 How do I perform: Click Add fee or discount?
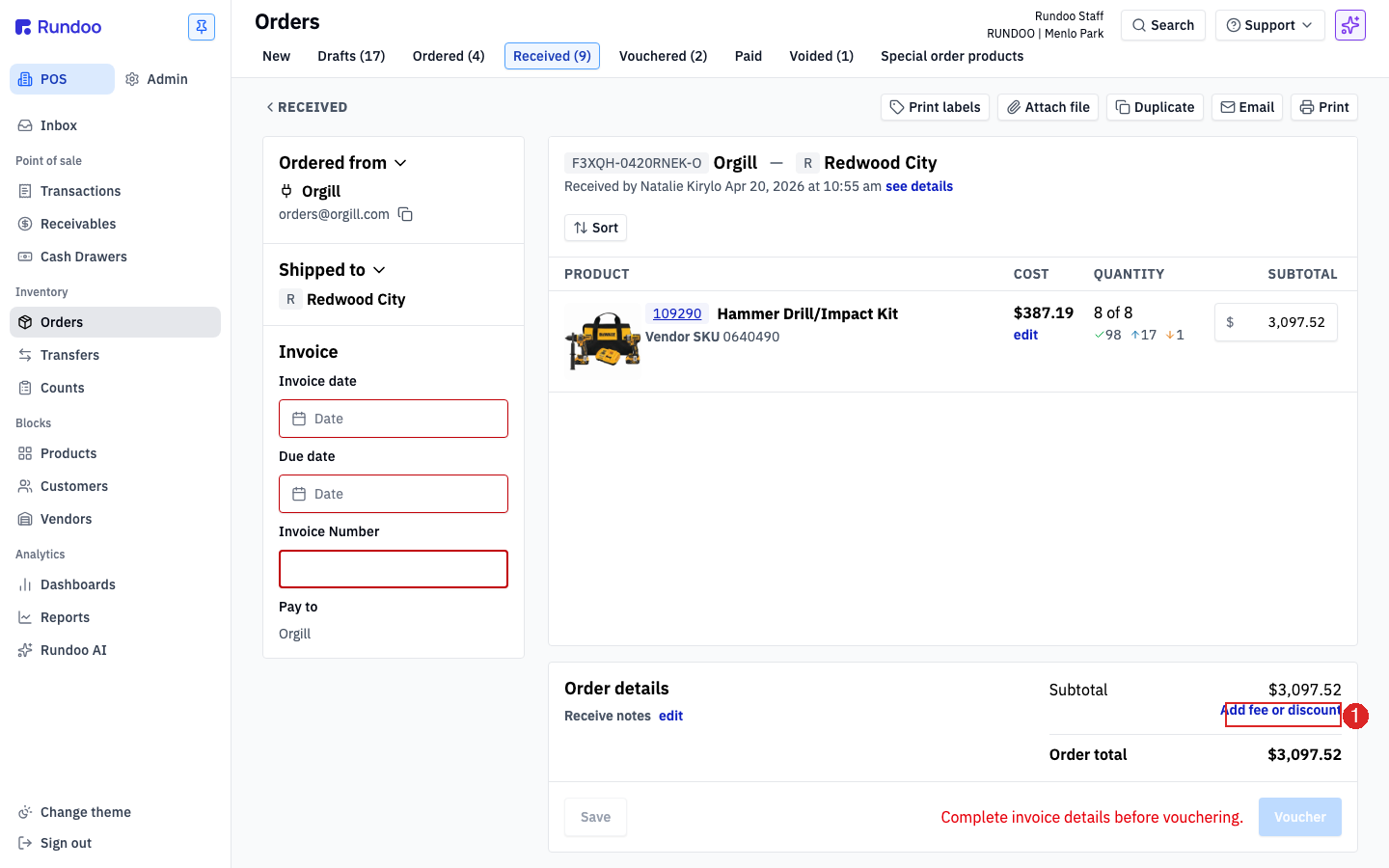(1281, 710)
